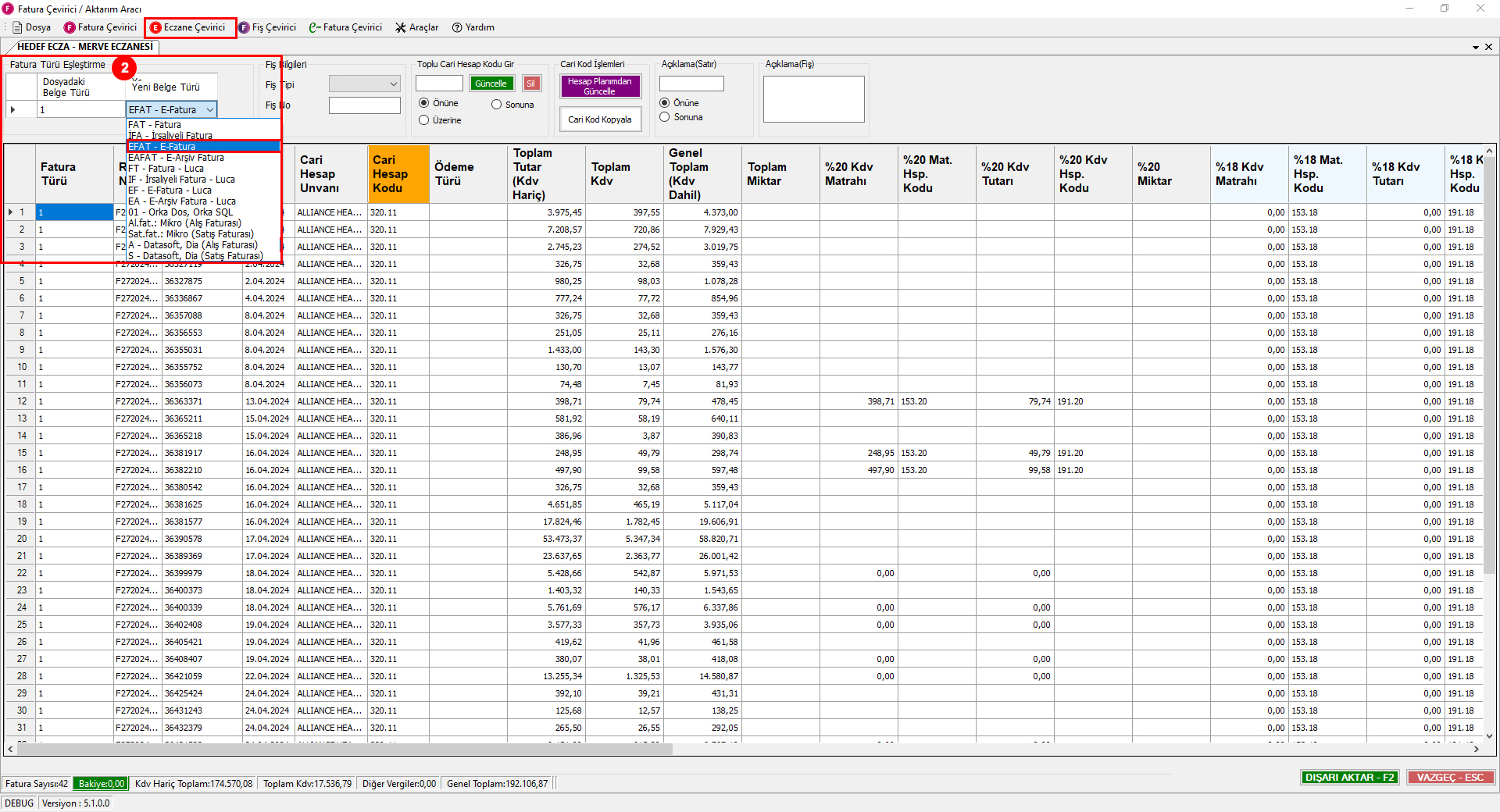Click Hesap Planımdan Güncelle button

[x=599, y=86]
